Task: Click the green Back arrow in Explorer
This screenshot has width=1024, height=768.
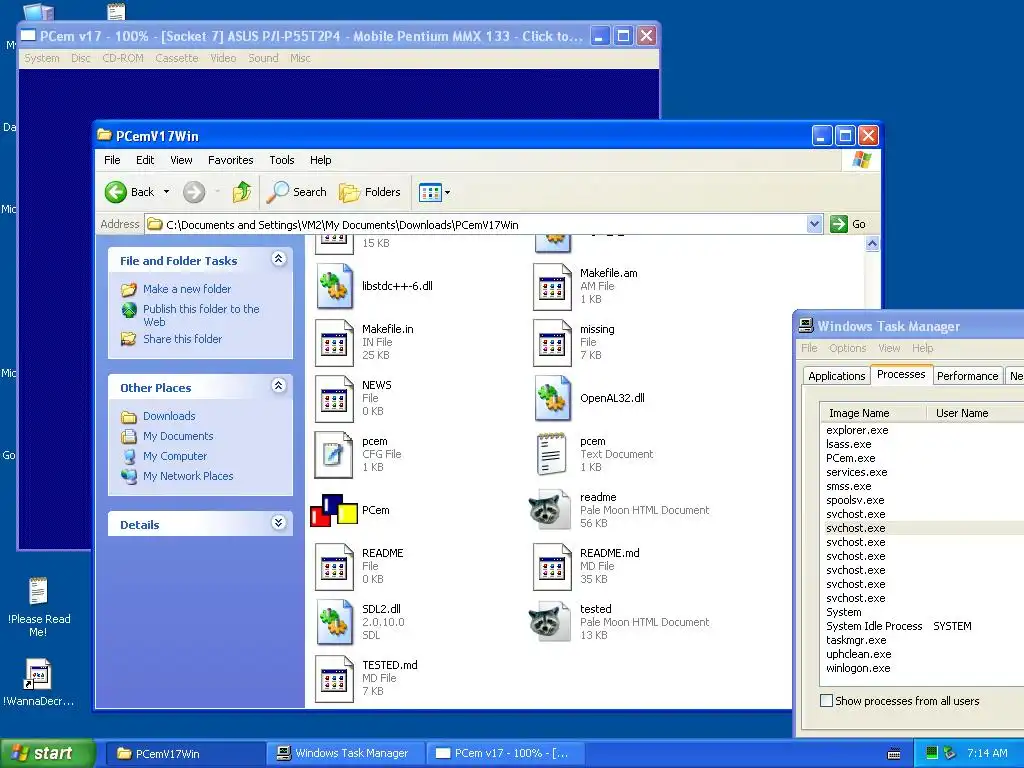Action: point(116,192)
